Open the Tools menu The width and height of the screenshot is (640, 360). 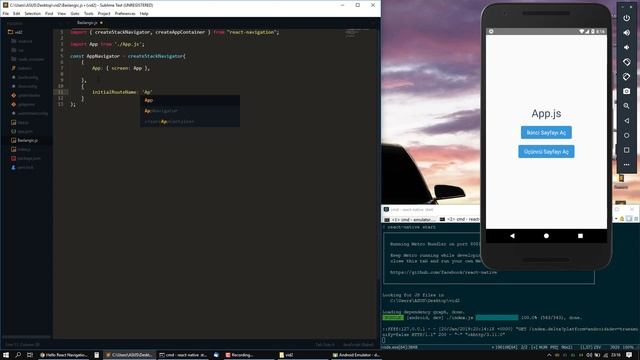(x=89, y=13)
